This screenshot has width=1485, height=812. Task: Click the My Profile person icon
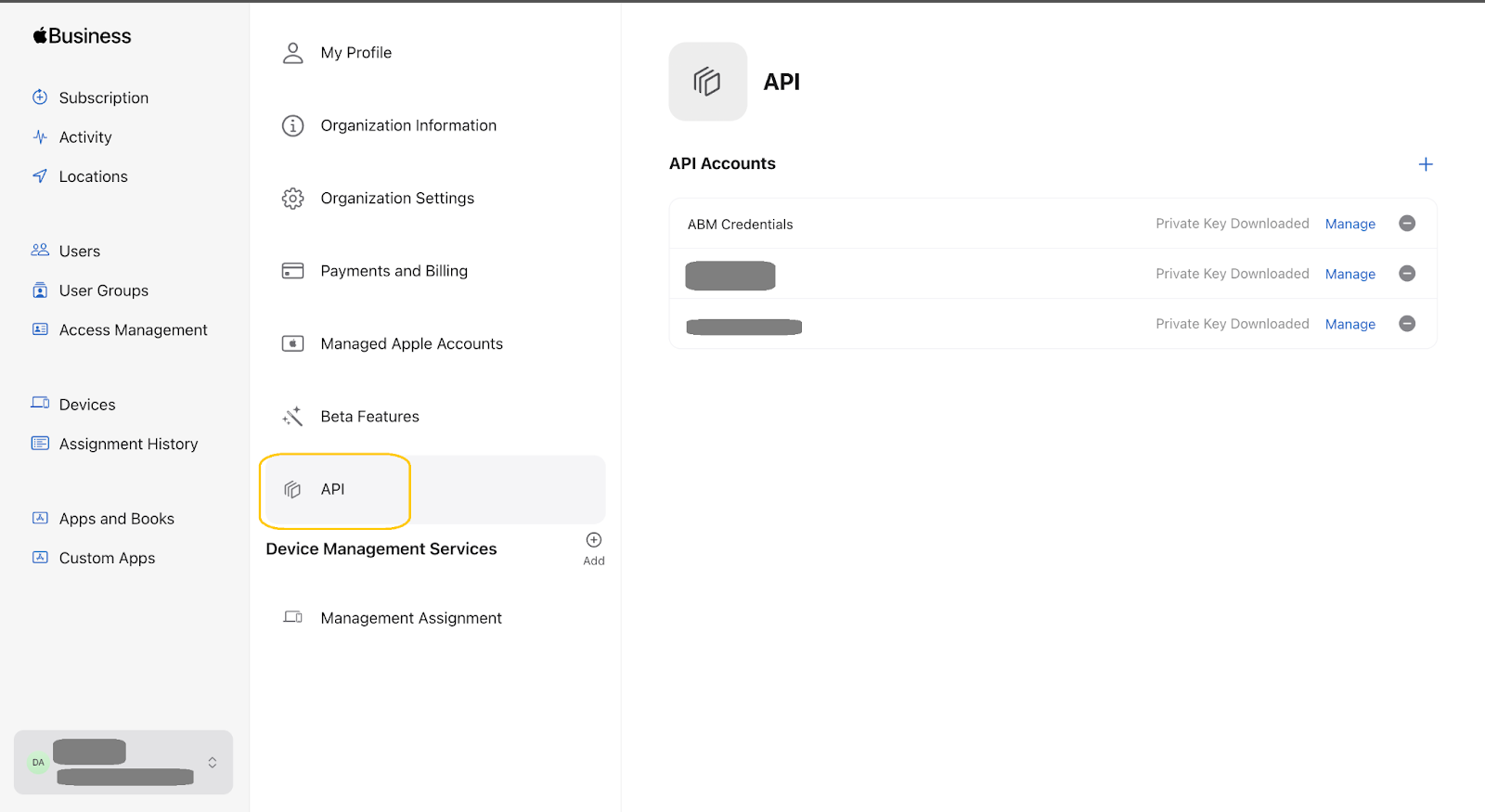click(x=293, y=53)
